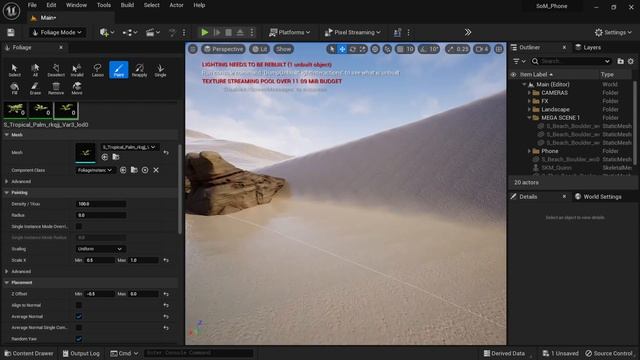Viewport: 640px width, 360px height.
Task: Toggle Average Normal Single Component checkbox
Action: 79,327
